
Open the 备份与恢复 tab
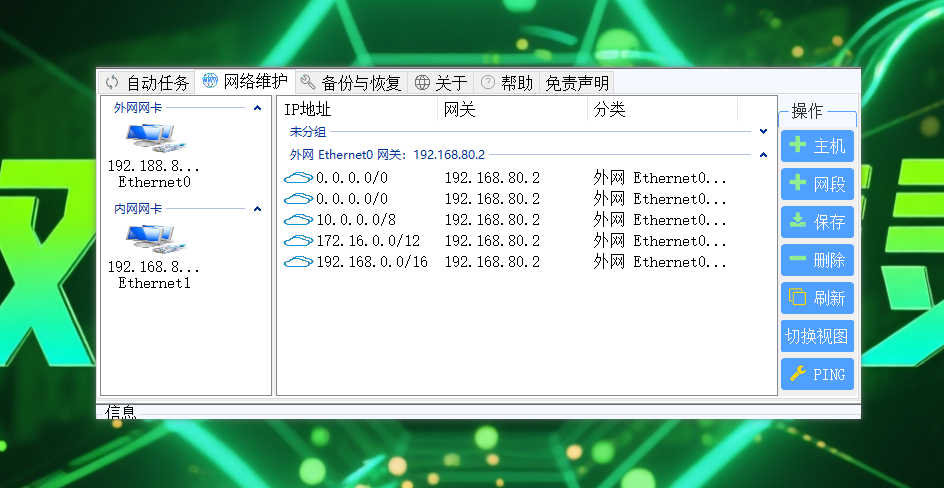point(352,82)
